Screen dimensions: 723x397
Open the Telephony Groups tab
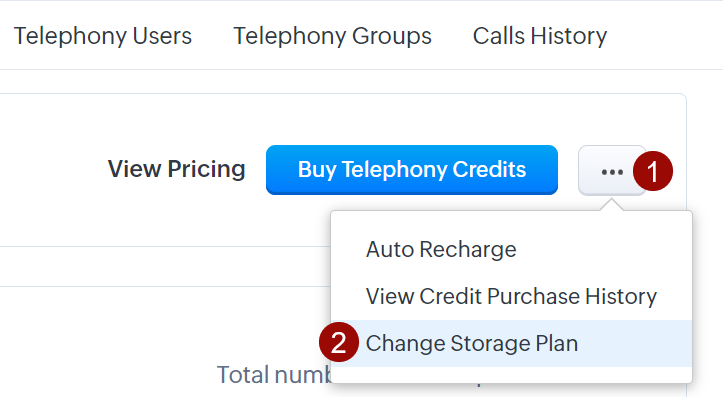tap(332, 36)
